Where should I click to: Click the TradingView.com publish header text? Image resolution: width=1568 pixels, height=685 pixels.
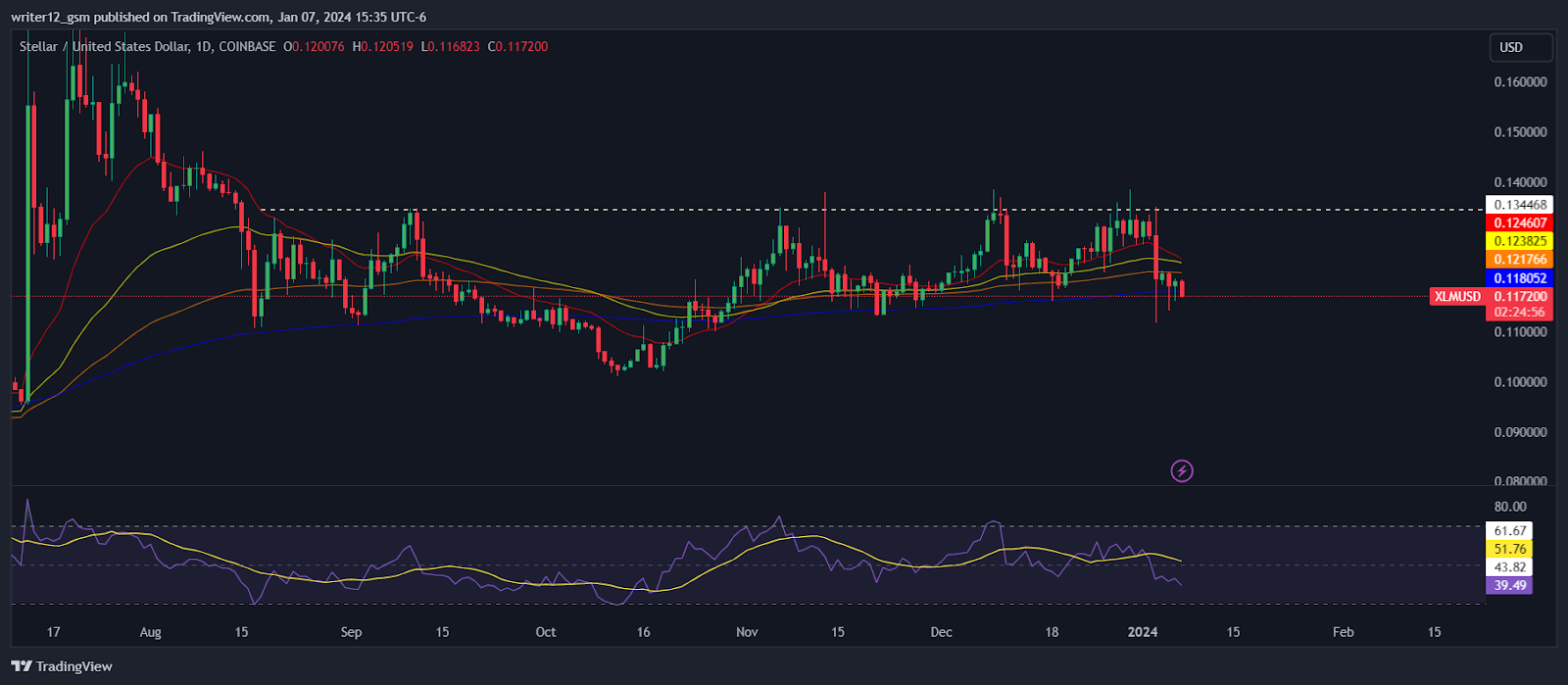coord(219,17)
